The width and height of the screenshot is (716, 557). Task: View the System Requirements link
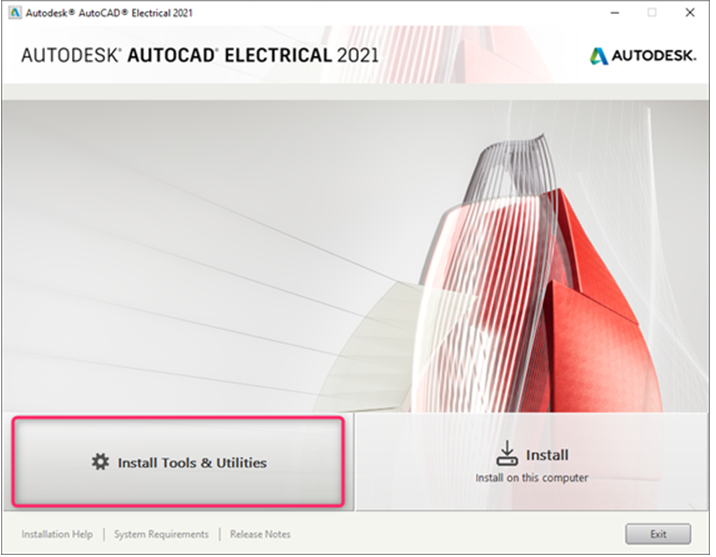[x=161, y=534]
